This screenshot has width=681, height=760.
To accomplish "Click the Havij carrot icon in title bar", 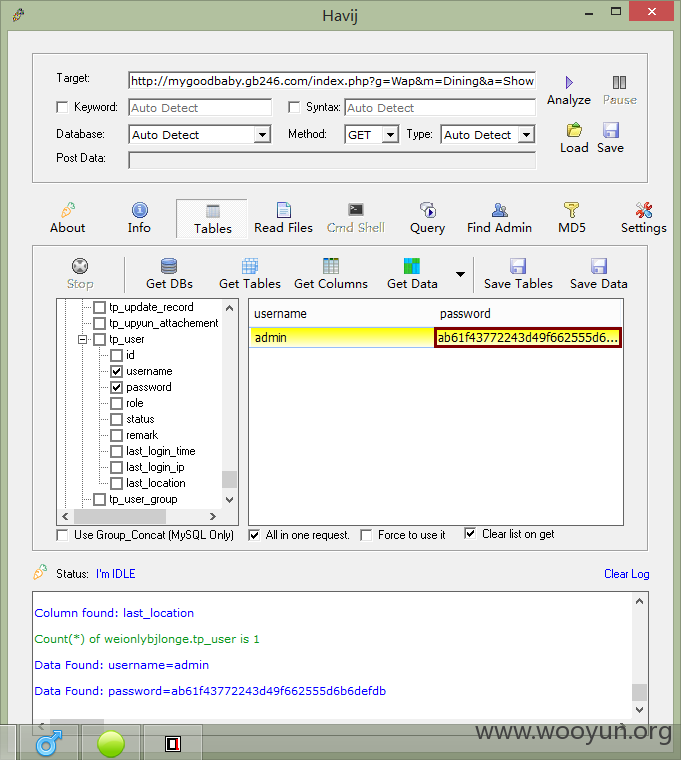I will click(18, 15).
